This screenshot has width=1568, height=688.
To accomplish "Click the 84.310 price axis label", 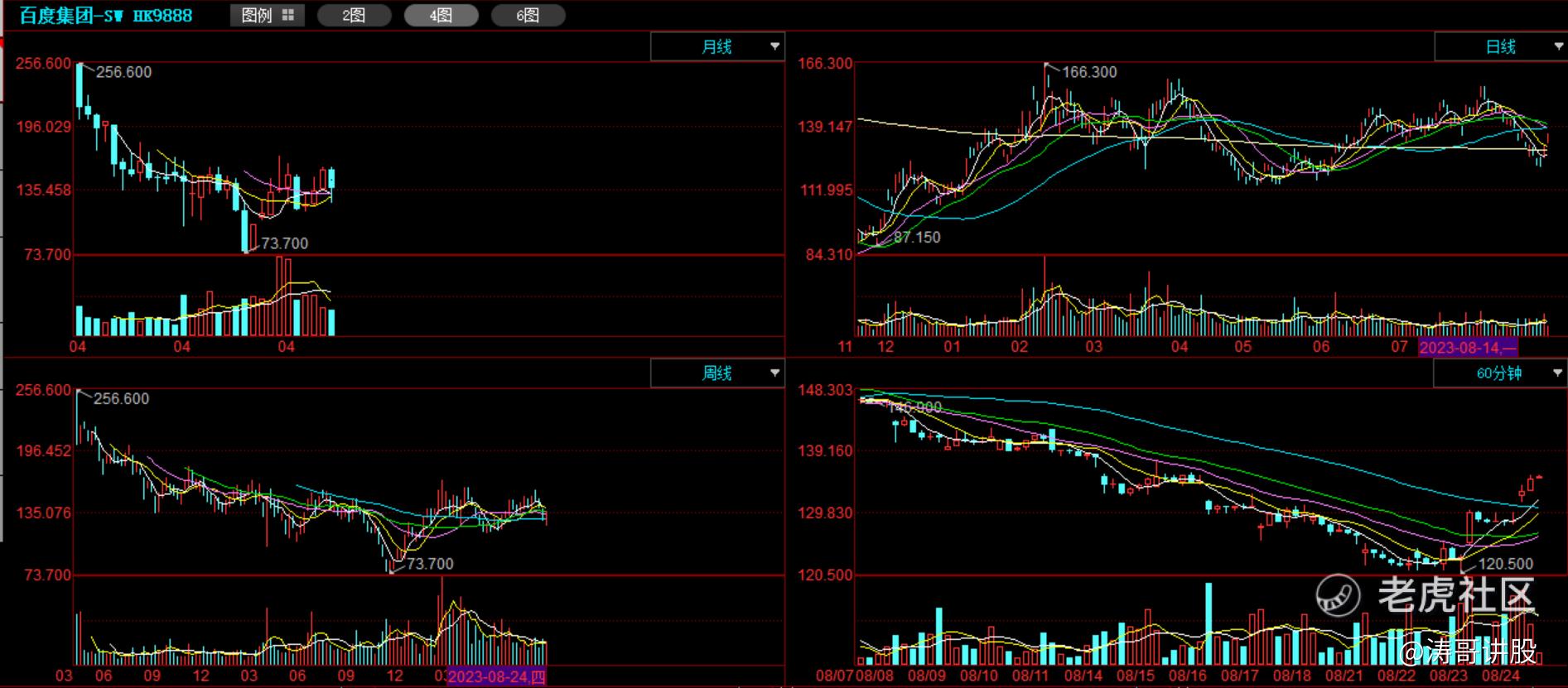I will point(829,254).
